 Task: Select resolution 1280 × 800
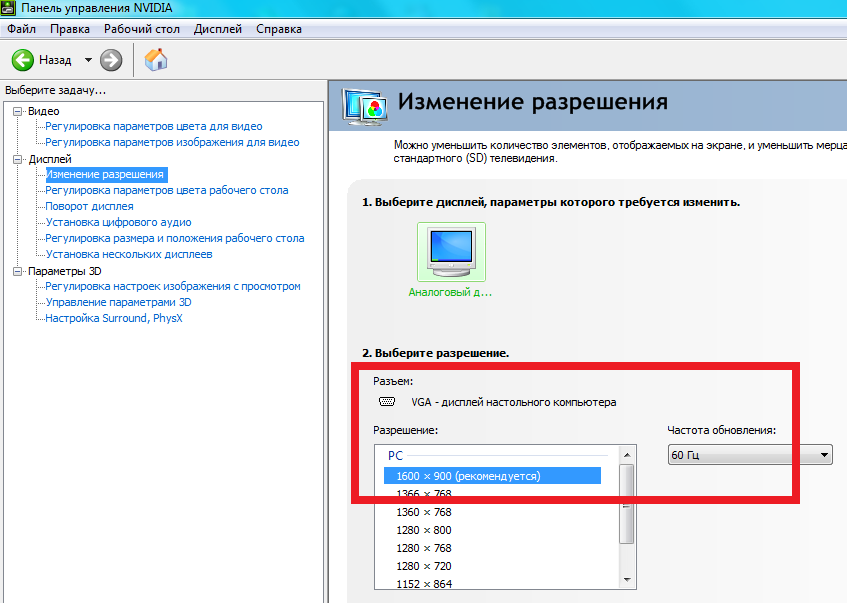(424, 530)
